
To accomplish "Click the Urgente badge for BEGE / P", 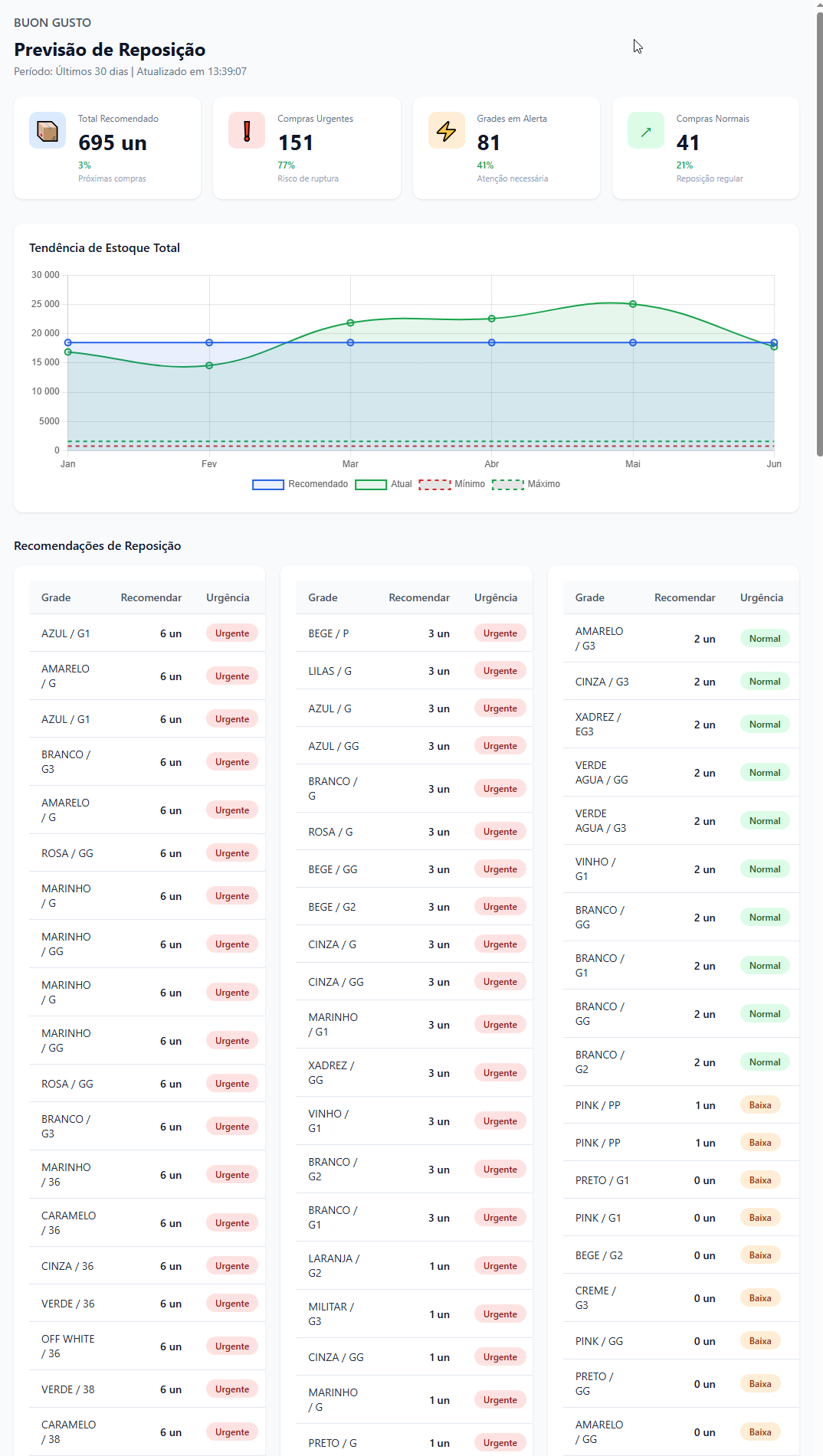I will coord(500,633).
